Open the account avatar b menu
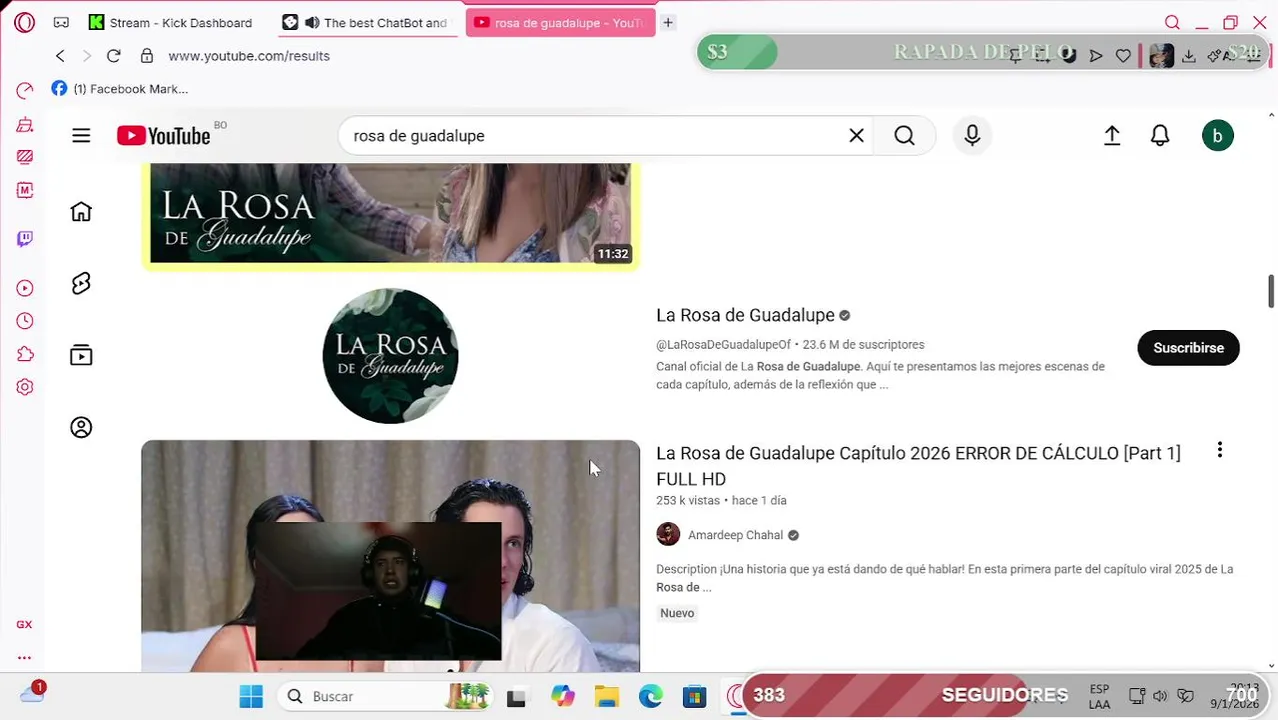The width and height of the screenshot is (1278, 720). [x=1218, y=136]
